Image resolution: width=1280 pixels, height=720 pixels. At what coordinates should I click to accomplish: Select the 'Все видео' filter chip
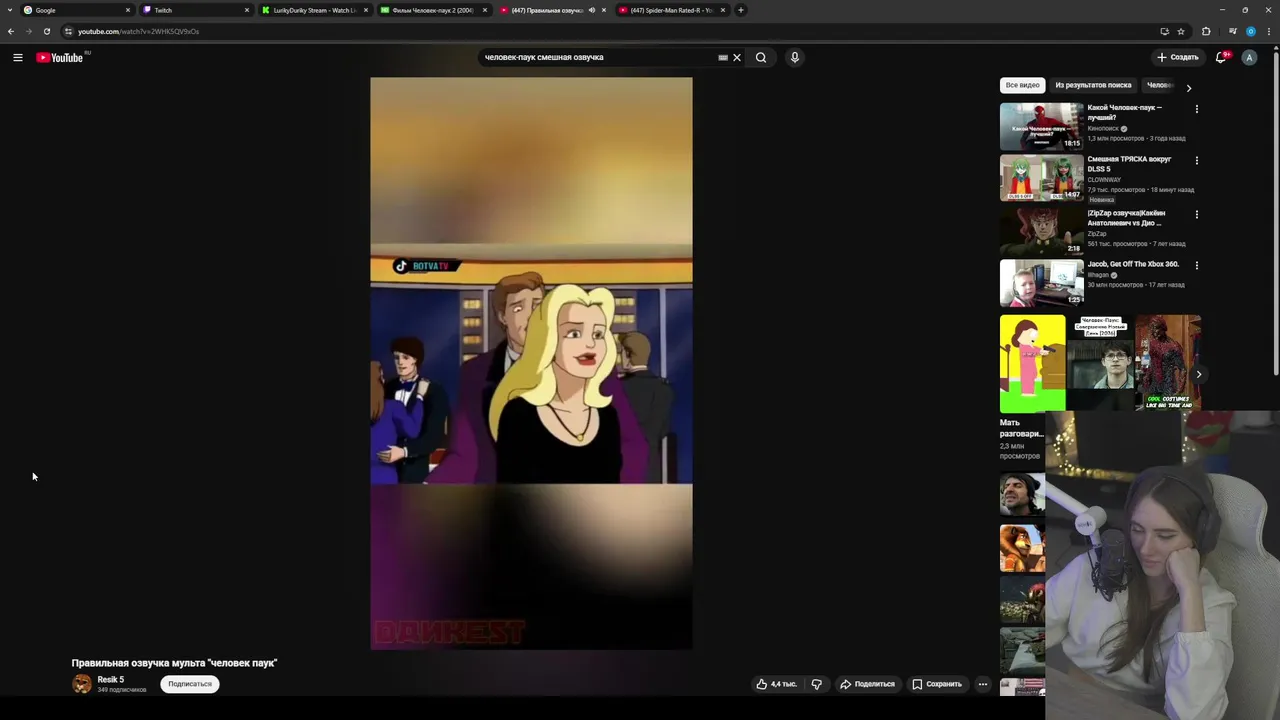[x=1022, y=86]
